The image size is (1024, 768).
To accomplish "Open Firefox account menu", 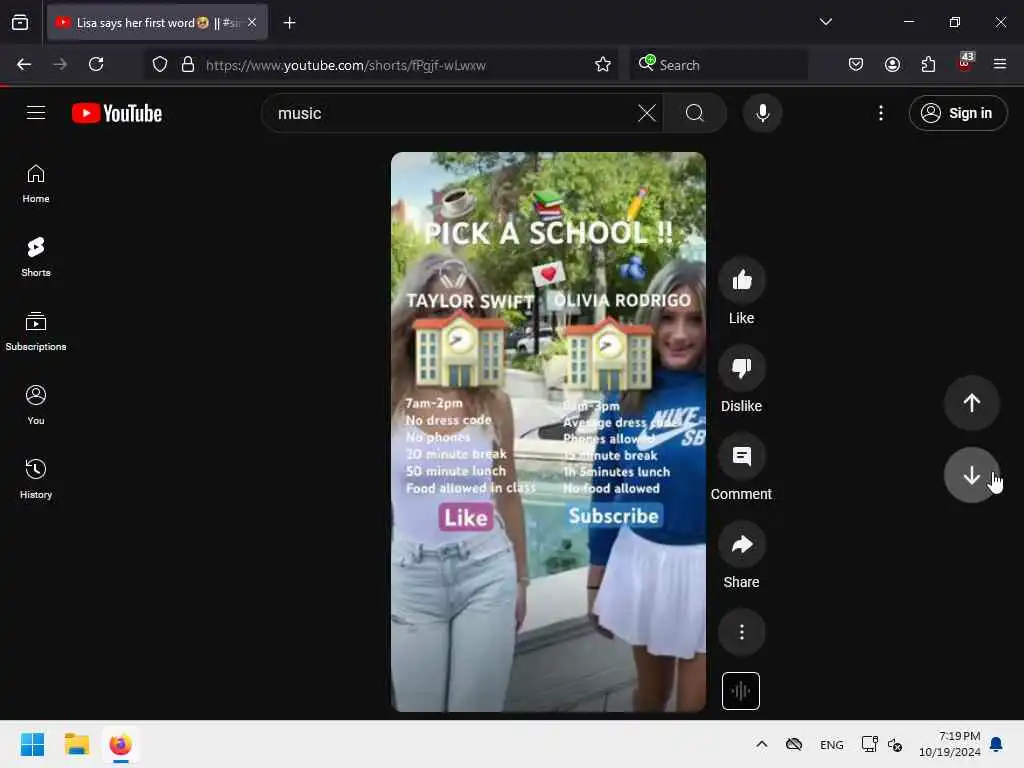I will click(x=892, y=64).
